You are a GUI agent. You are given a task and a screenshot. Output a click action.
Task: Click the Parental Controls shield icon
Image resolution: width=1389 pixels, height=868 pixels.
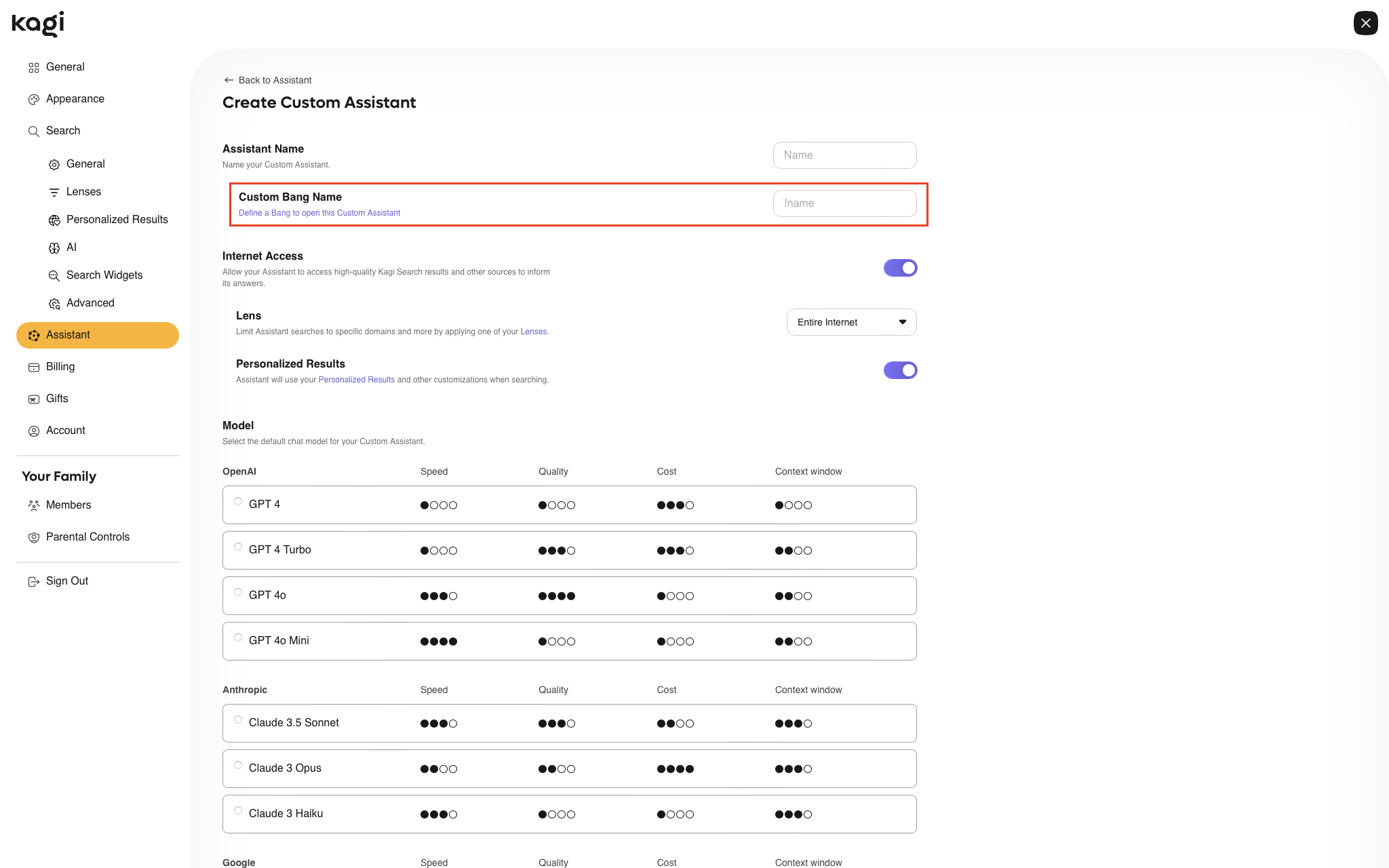(x=34, y=538)
